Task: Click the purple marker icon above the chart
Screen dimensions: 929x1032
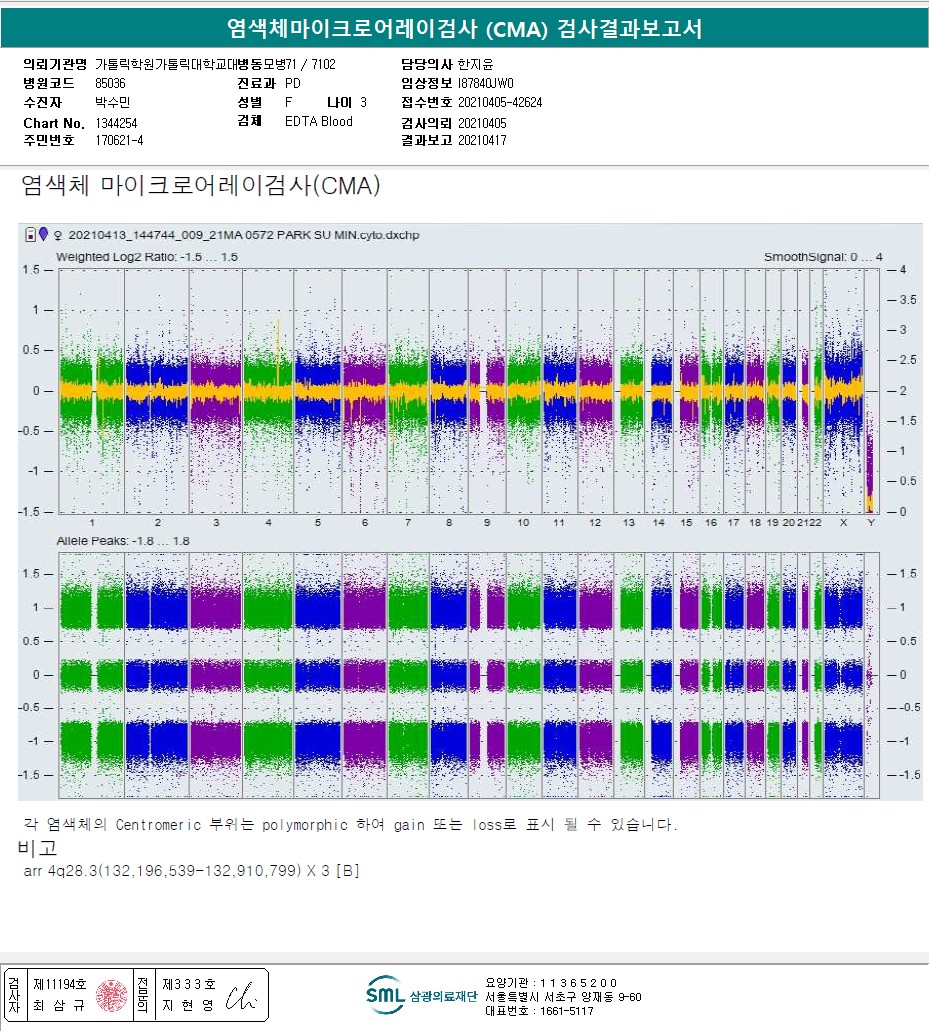Action: pos(43,235)
